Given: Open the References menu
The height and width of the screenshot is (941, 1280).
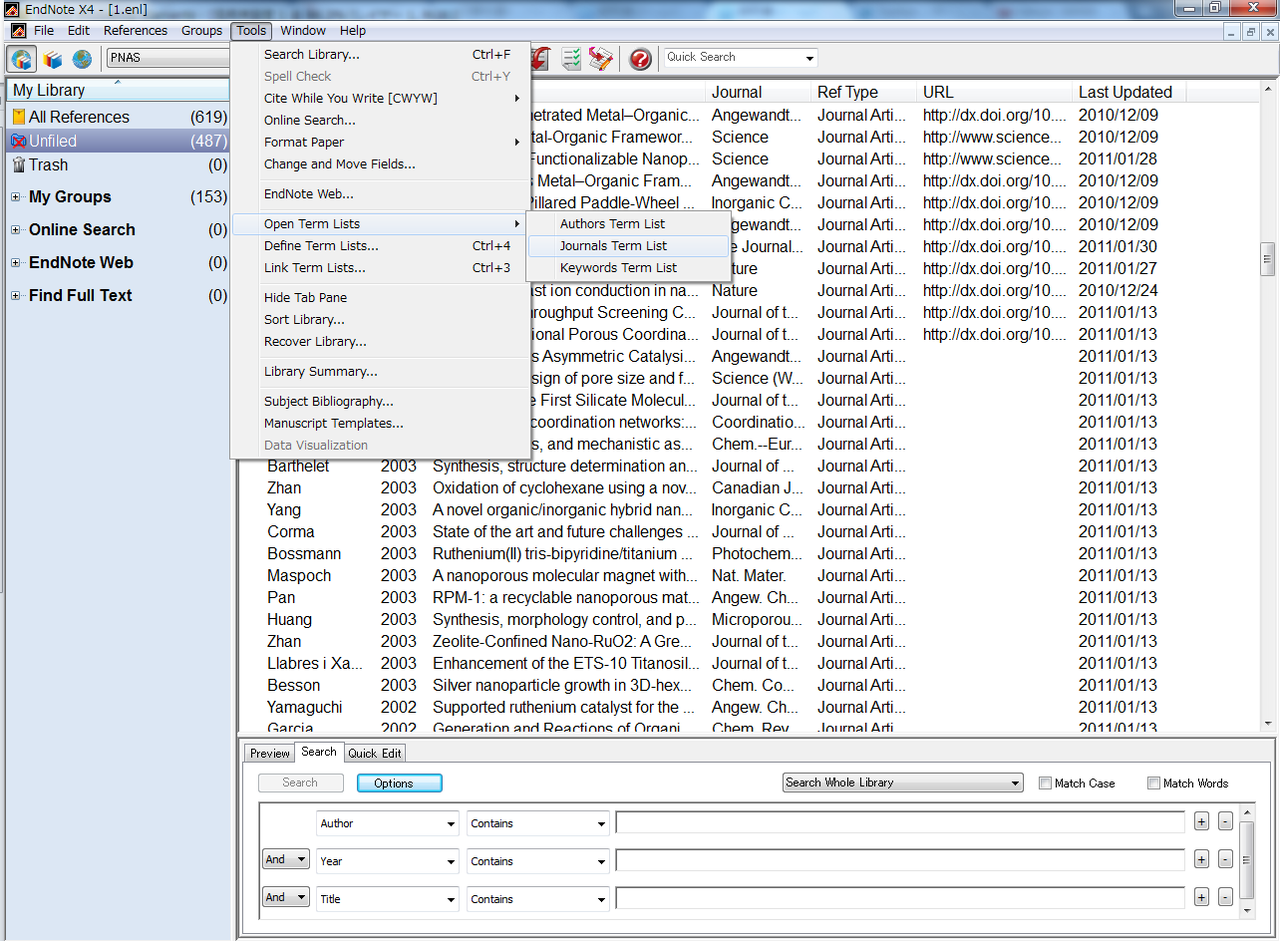Looking at the screenshot, I should pyautogui.click(x=136, y=31).
